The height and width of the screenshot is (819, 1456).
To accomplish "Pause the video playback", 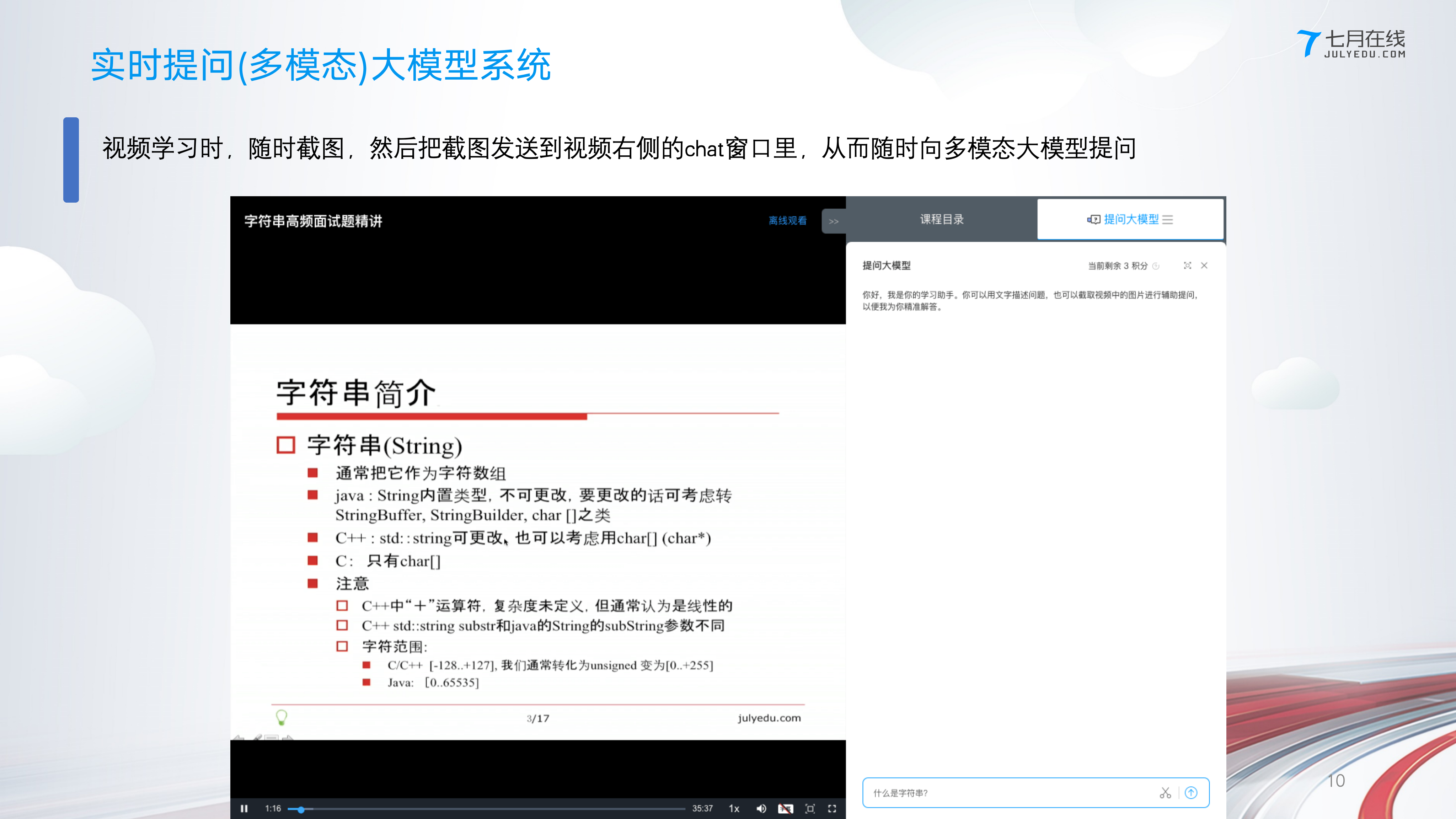I will coord(244,808).
